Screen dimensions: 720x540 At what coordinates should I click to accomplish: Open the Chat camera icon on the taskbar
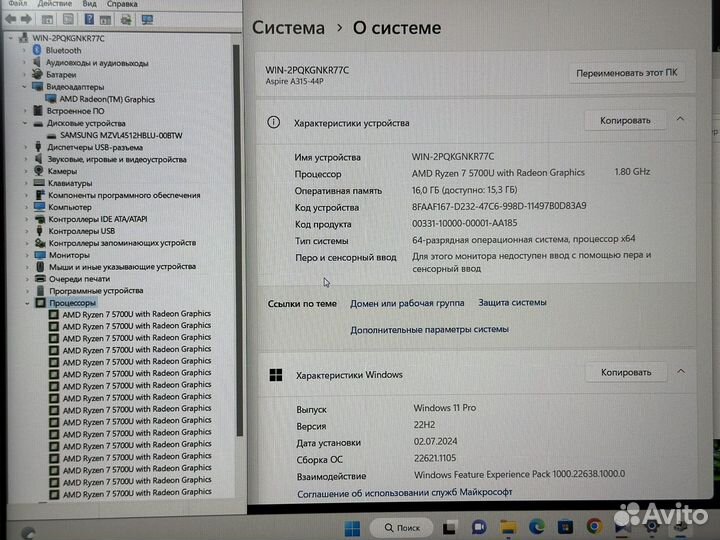click(x=479, y=528)
